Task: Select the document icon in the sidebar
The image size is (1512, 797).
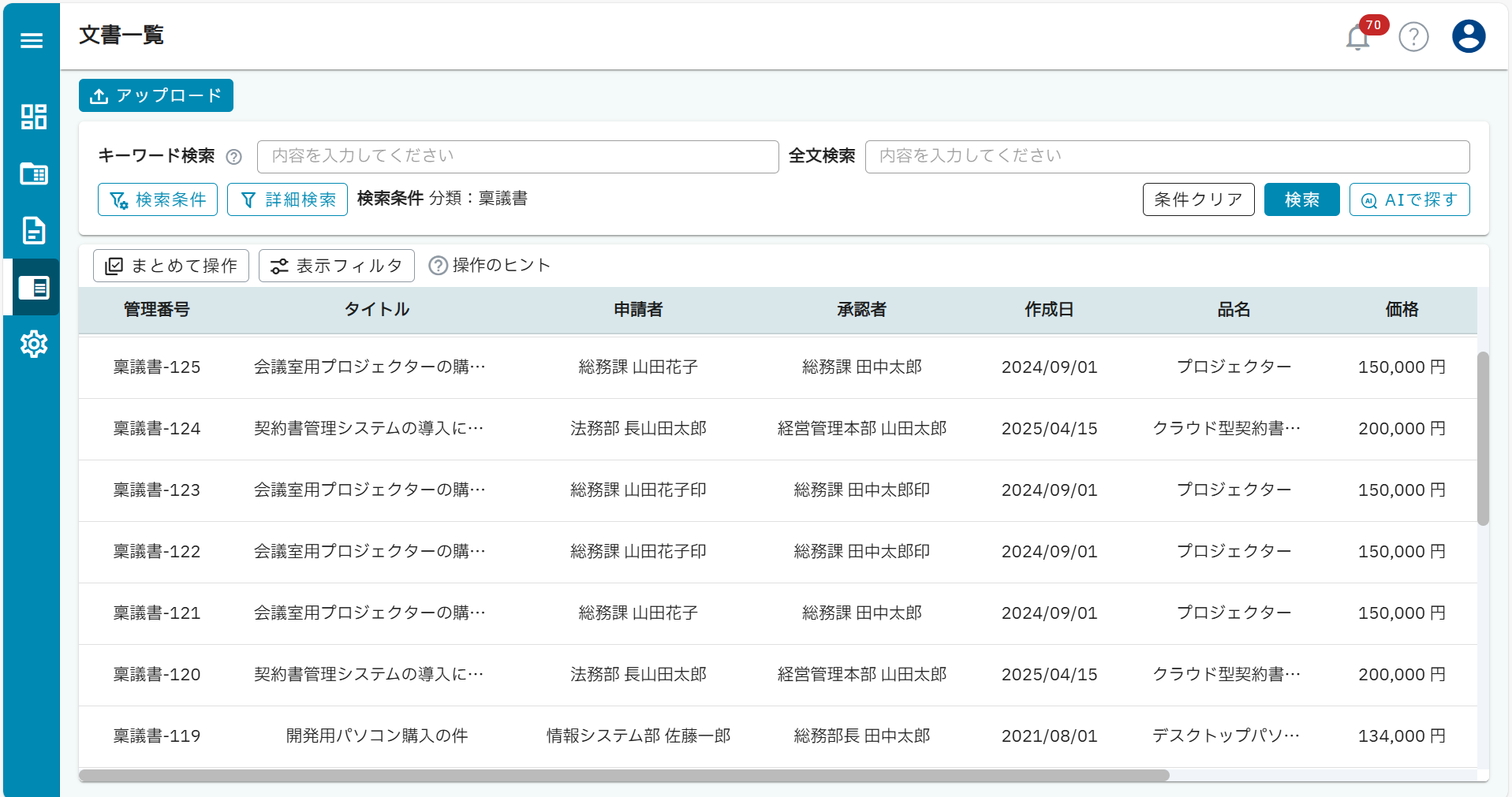Action: [x=32, y=231]
